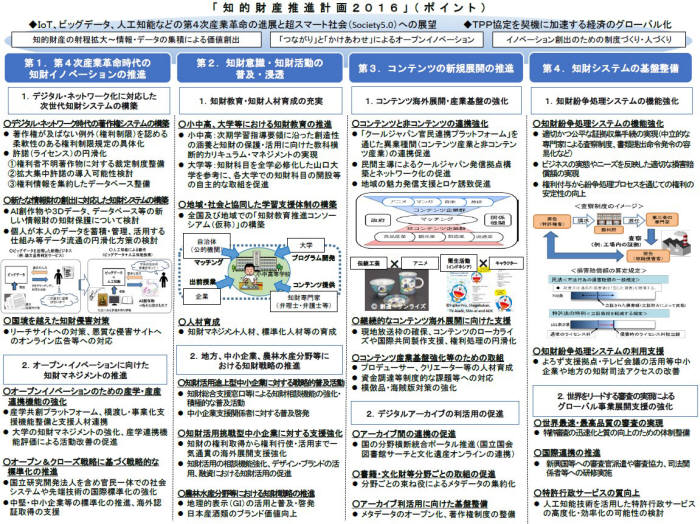Open the blue header "第1．第4次産業革命時代の知財イノベーションの推進"
Image resolution: width=700 pixels, height=524 pixels.
88,68
